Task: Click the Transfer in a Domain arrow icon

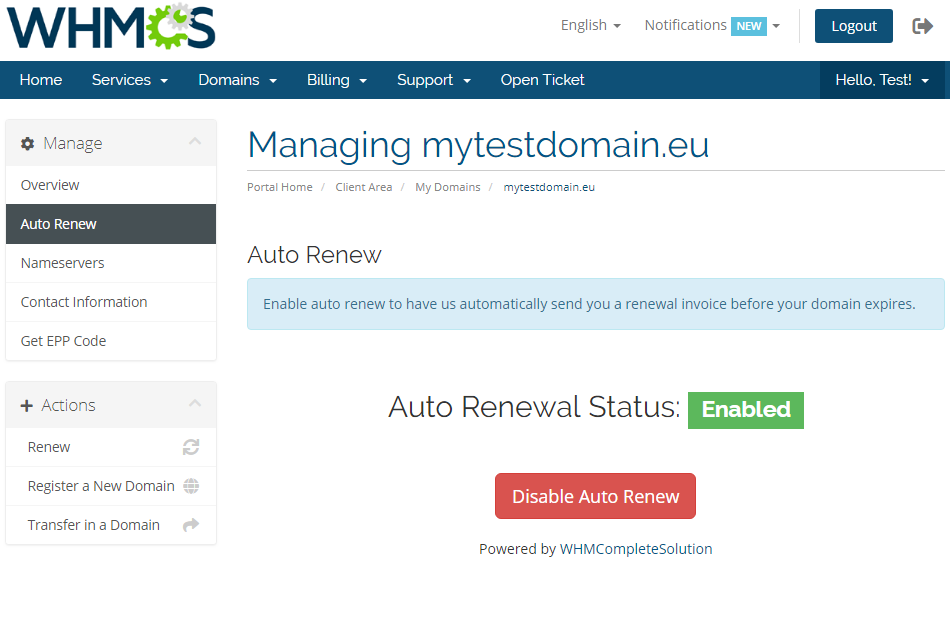Action: (191, 525)
